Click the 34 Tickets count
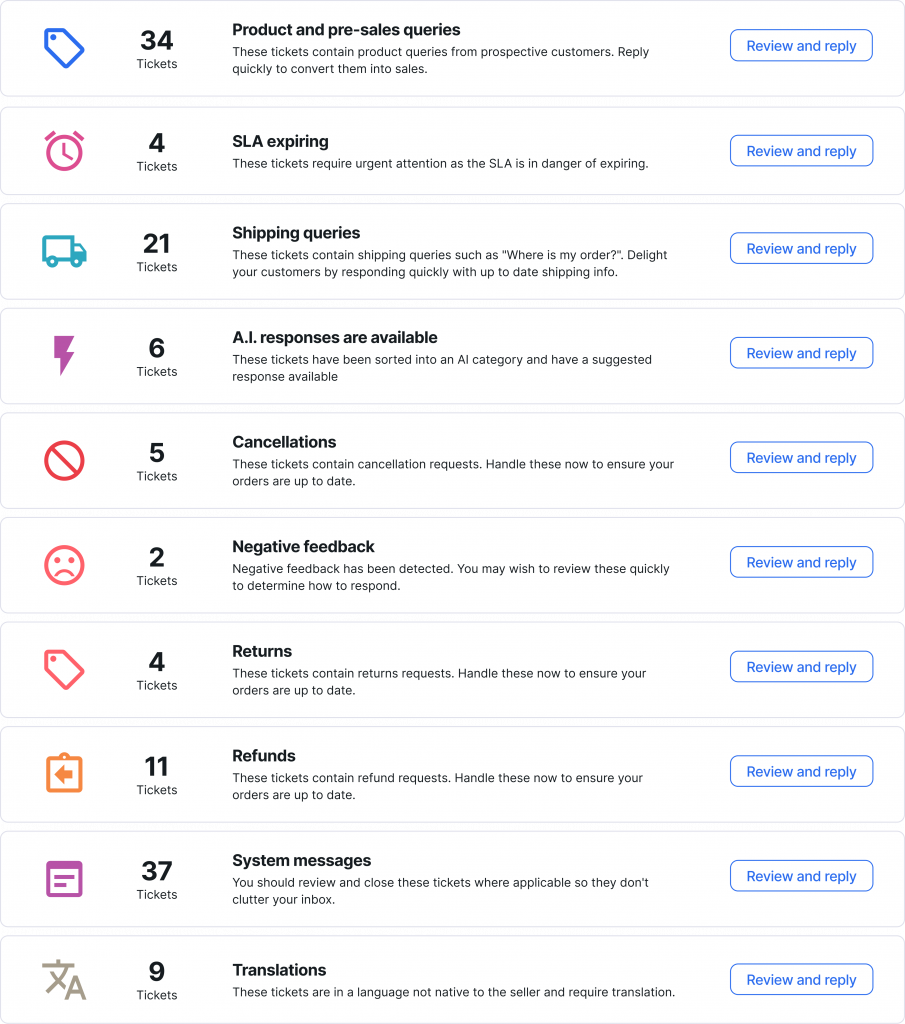The image size is (905, 1024). pos(157,48)
